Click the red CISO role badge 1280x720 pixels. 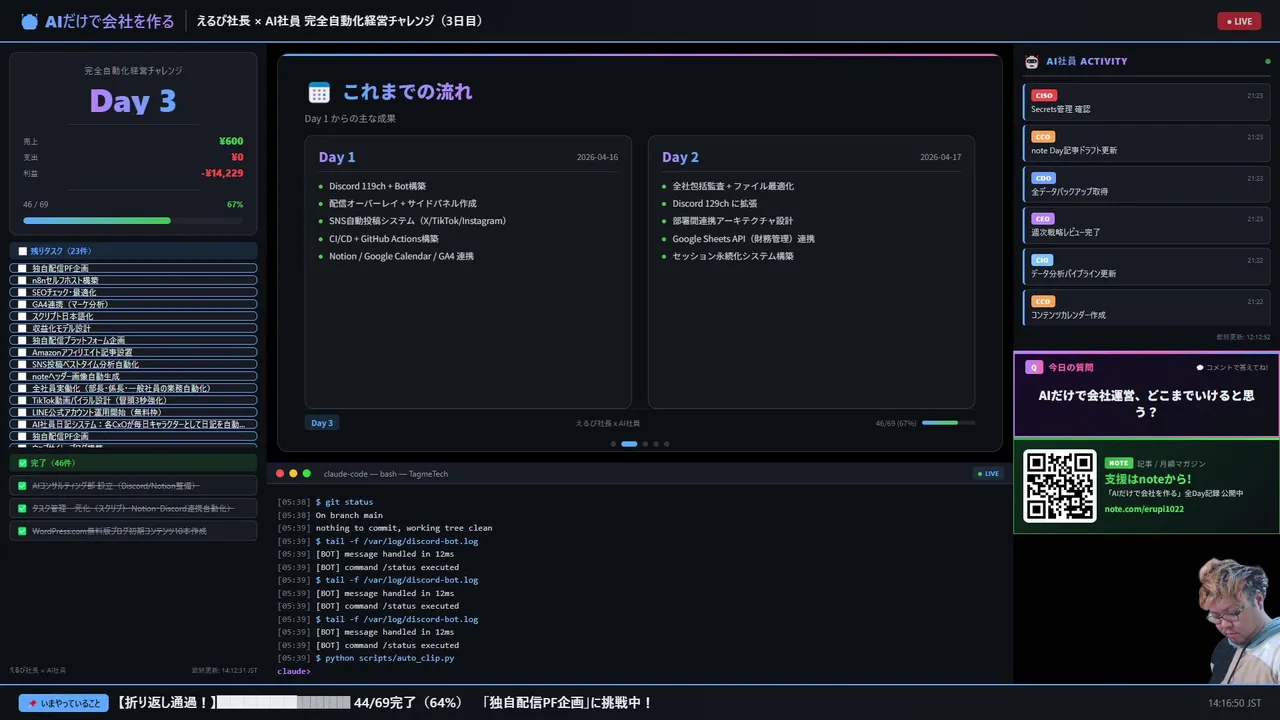(x=1043, y=96)
